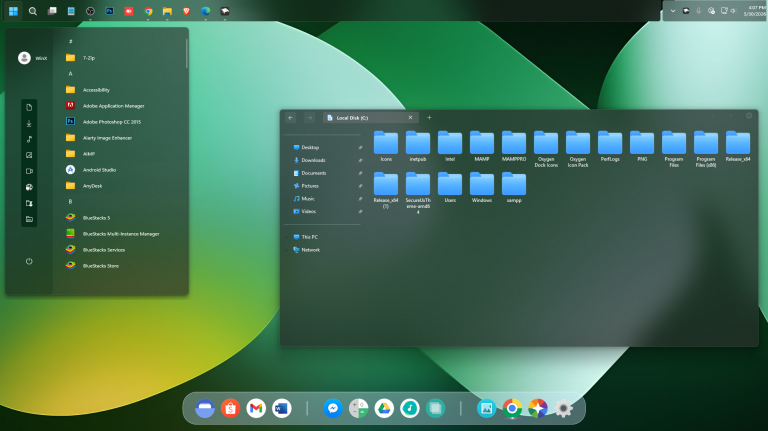Go forward in File Explorer

(310, 118)
